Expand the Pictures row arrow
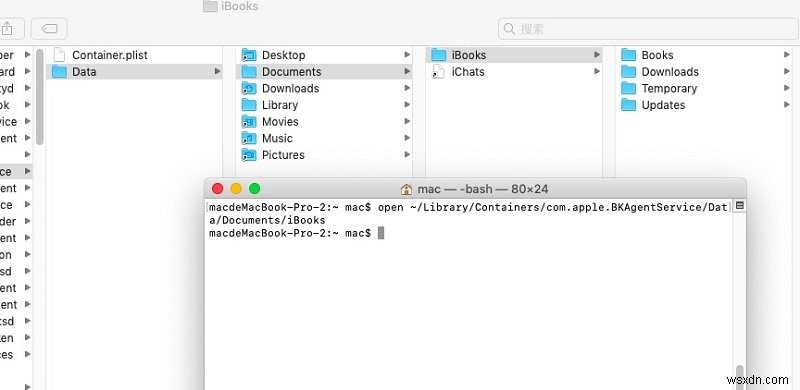Image resolution: width=800 pixels, height=390 pixels. pyautogui.click(x=407, y=155)
